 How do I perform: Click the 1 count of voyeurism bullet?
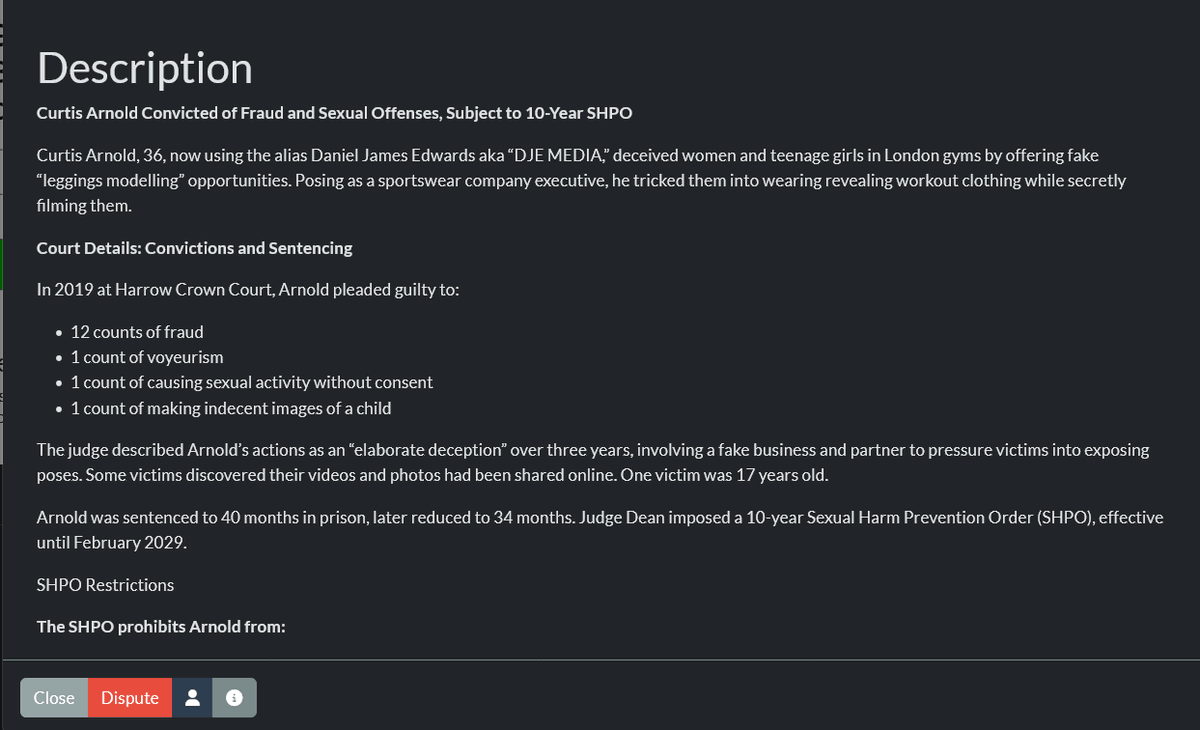(x=146, y=357)
